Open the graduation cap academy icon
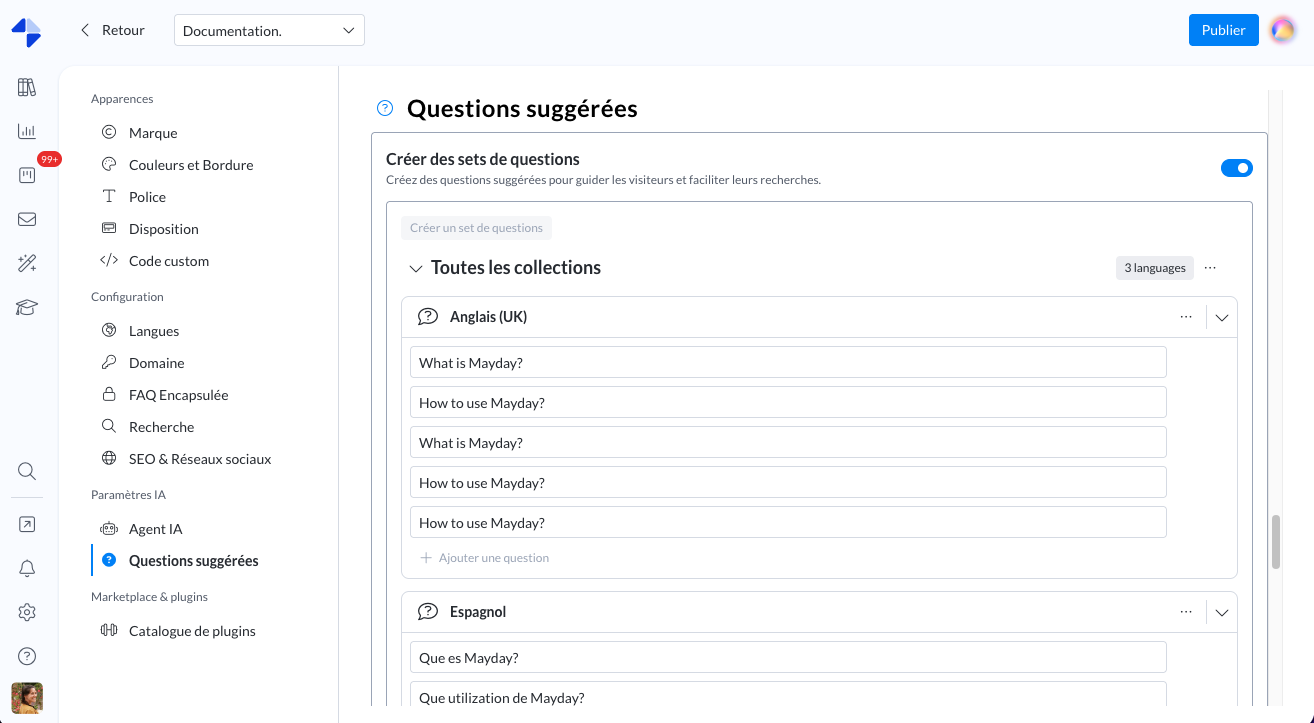Viewport: 1314px width, 723px height. tap(27, 307)
